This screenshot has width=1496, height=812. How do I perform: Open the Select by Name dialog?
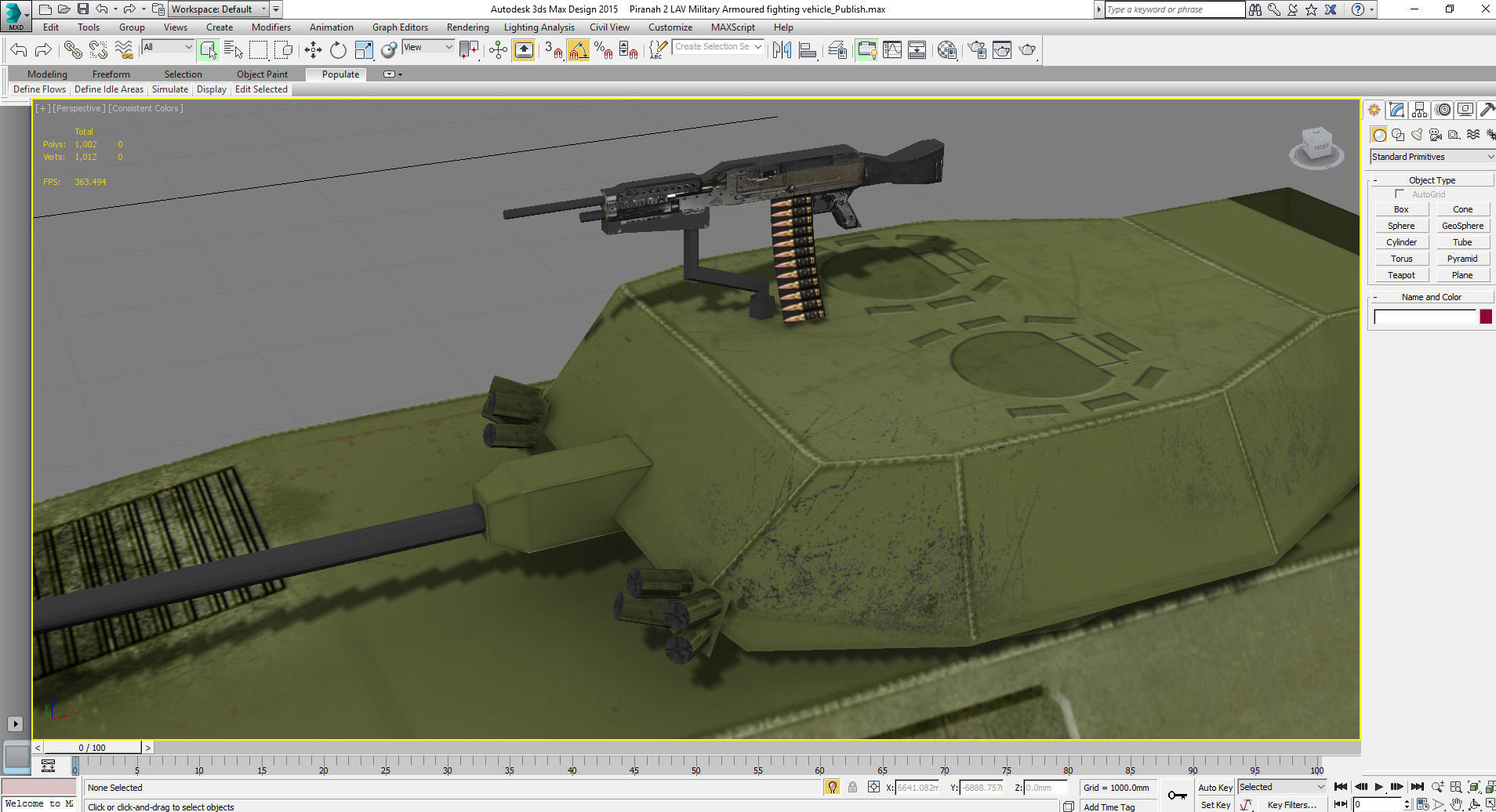coord(233,50)
